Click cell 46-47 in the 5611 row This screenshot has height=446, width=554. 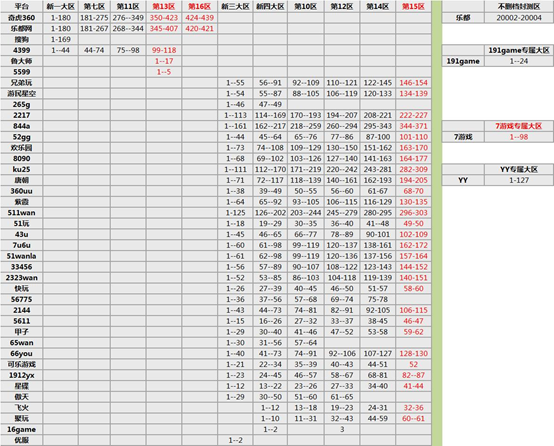pos(413,321)
